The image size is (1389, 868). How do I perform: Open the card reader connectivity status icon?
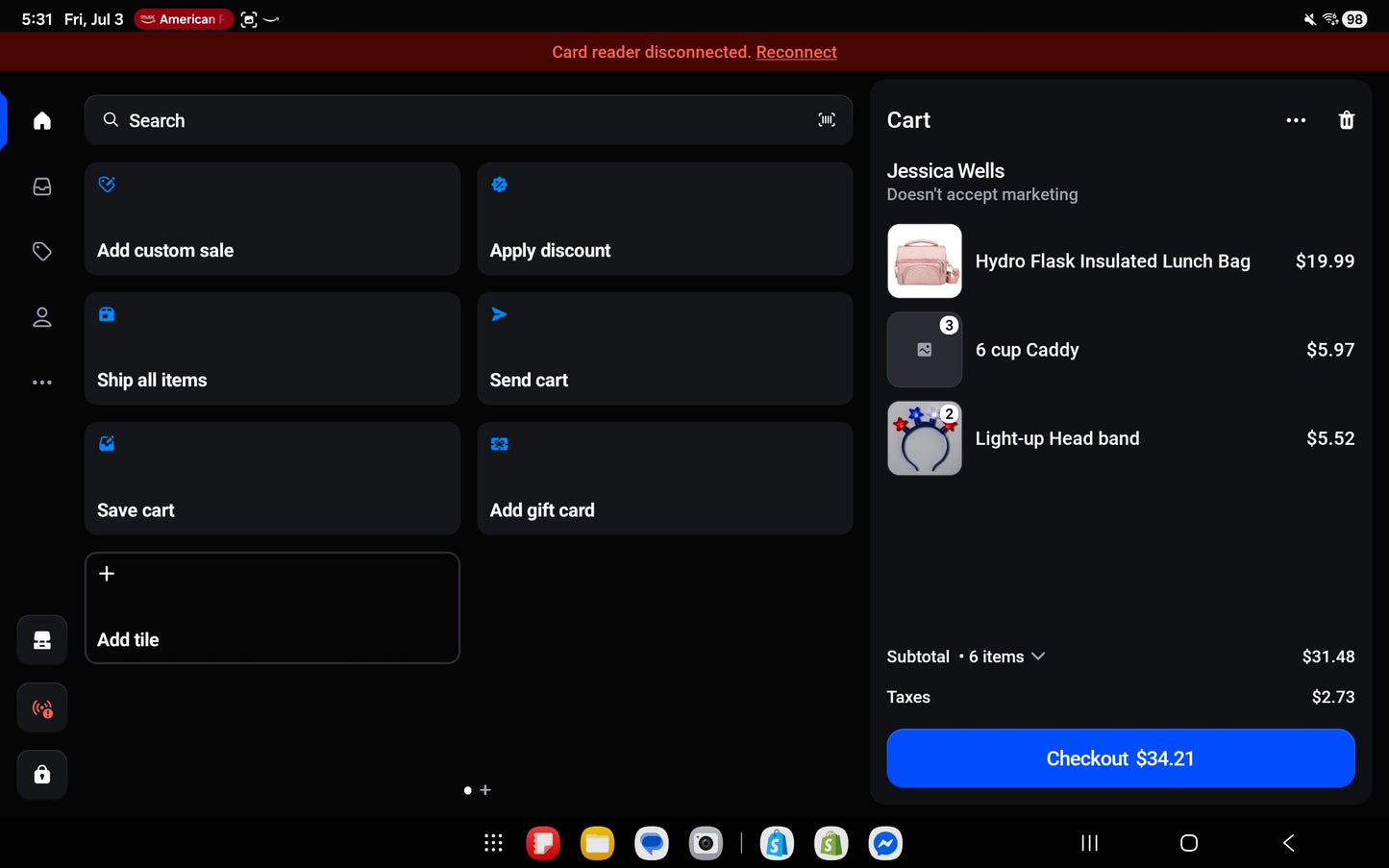pyautogui.click(x=42, y=708)
